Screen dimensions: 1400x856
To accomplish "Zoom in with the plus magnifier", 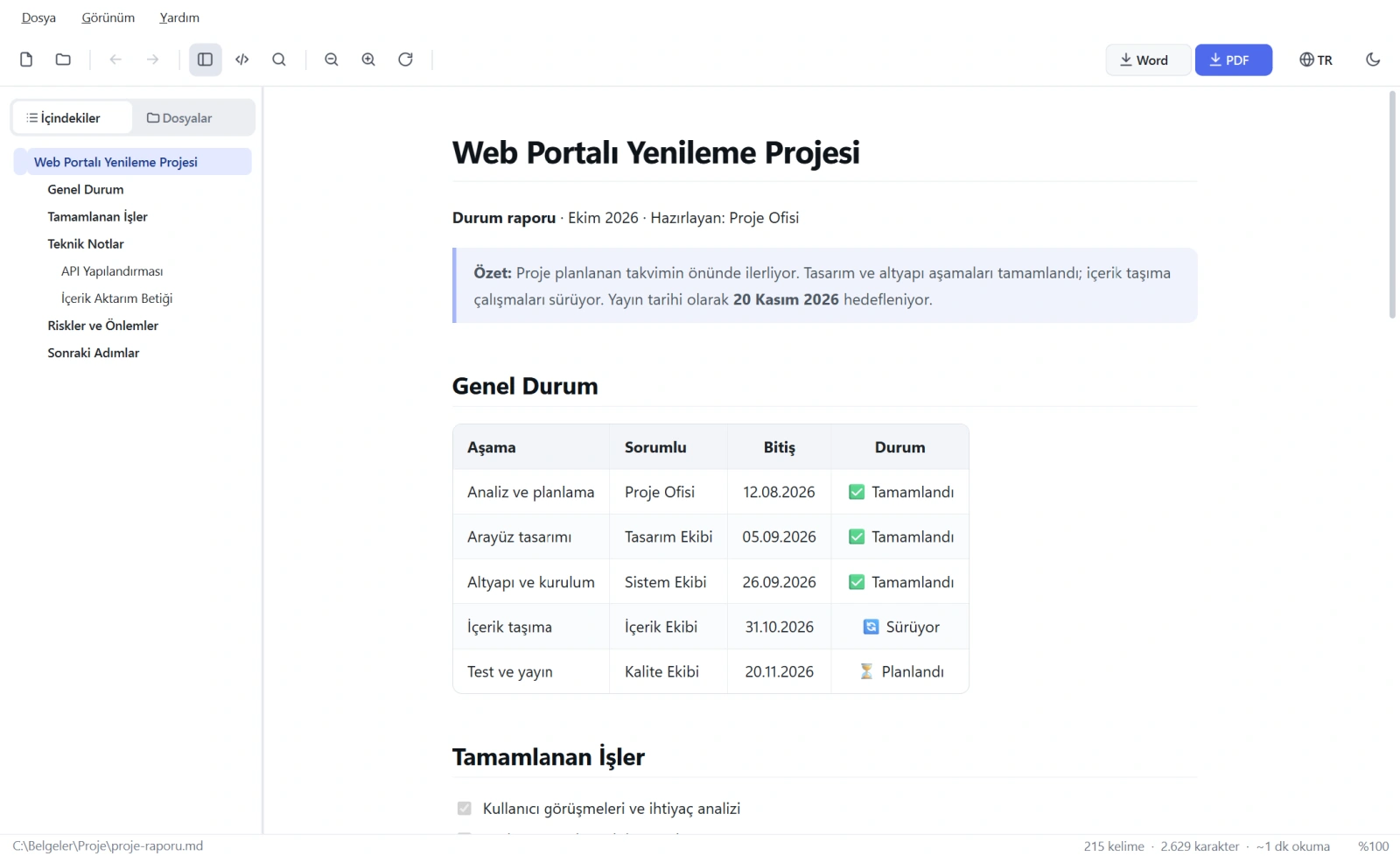I will click(368, 60).
